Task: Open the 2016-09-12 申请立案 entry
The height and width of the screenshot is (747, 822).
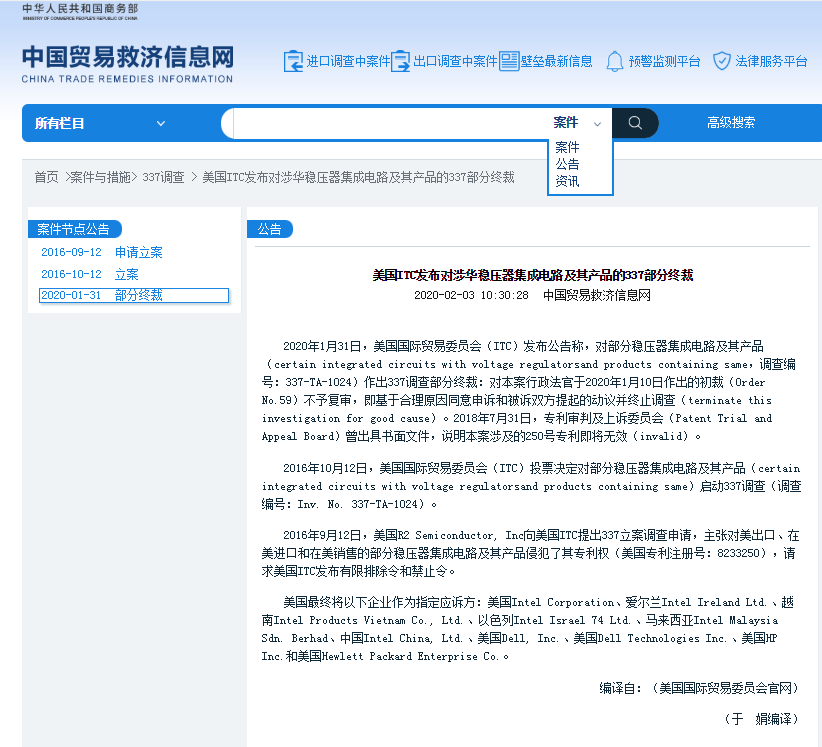Action: pos(102,252)
